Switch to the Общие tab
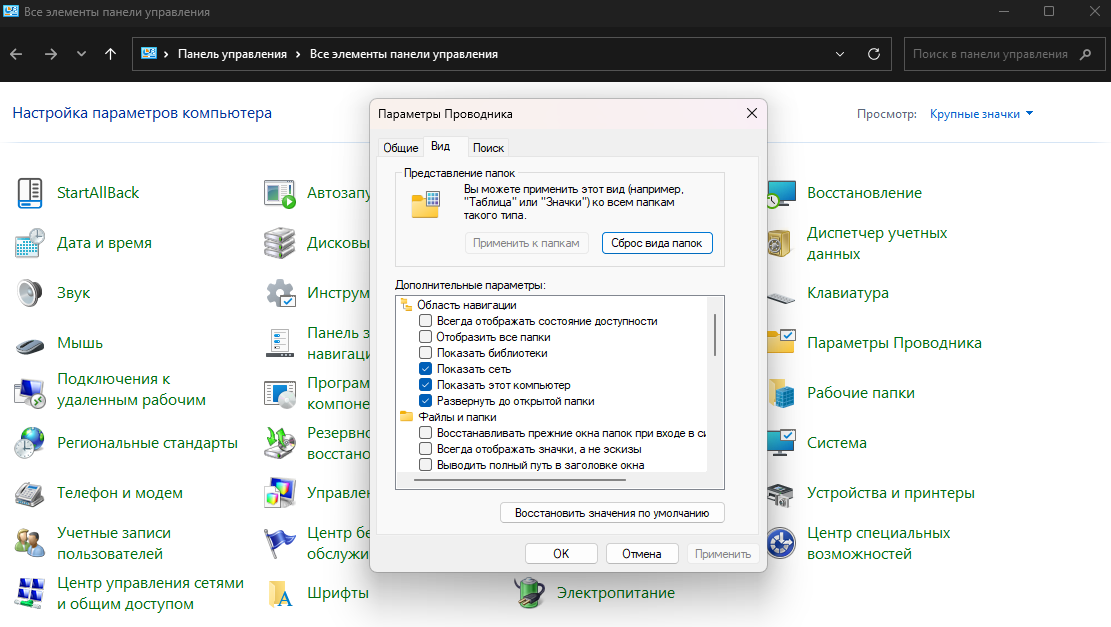 (401, 147)
